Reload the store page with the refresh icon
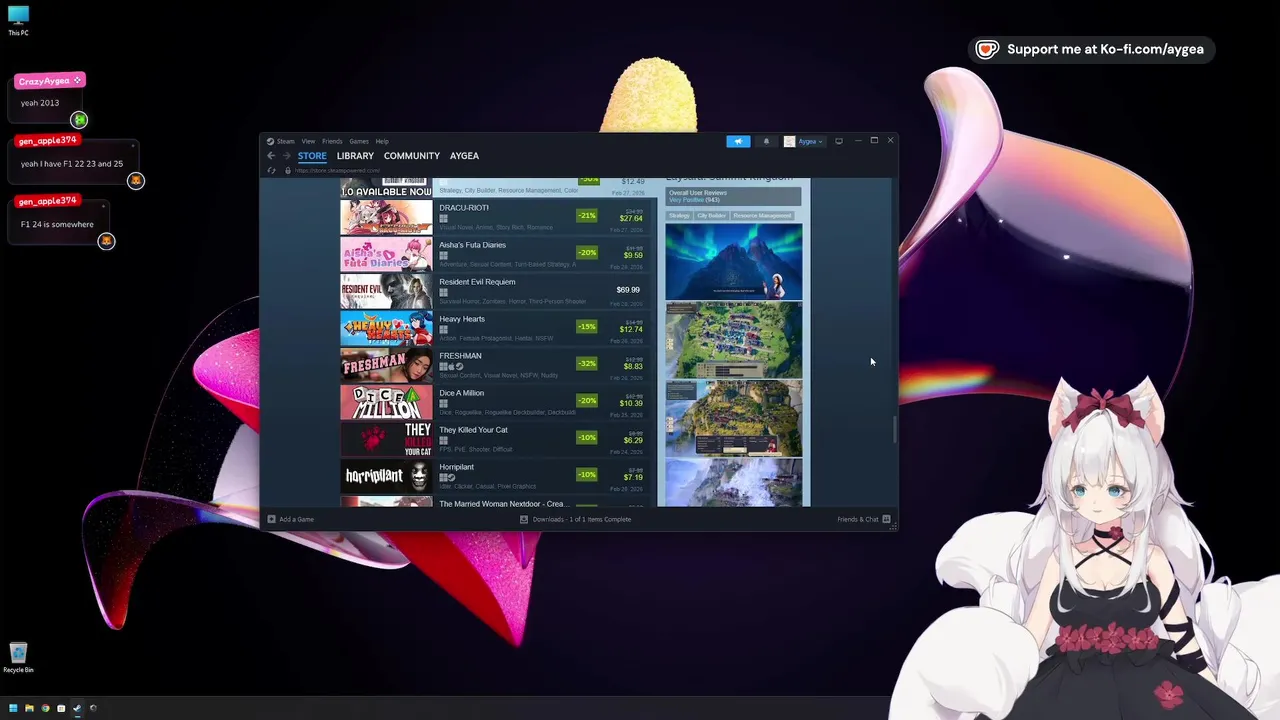 (271, 171)
